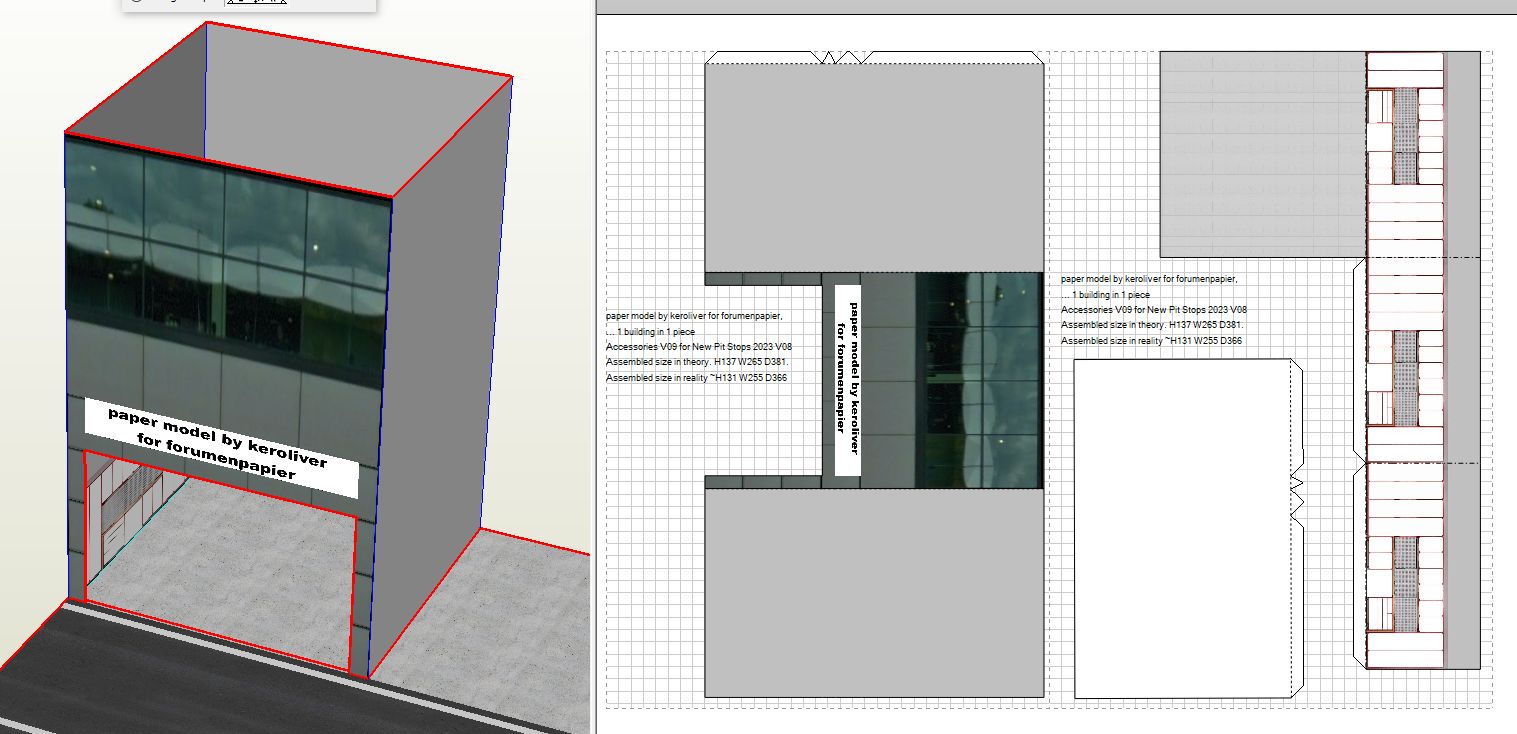
Task: Select the lower gray panel of left pattern
Action: click(x=874, y=592)
